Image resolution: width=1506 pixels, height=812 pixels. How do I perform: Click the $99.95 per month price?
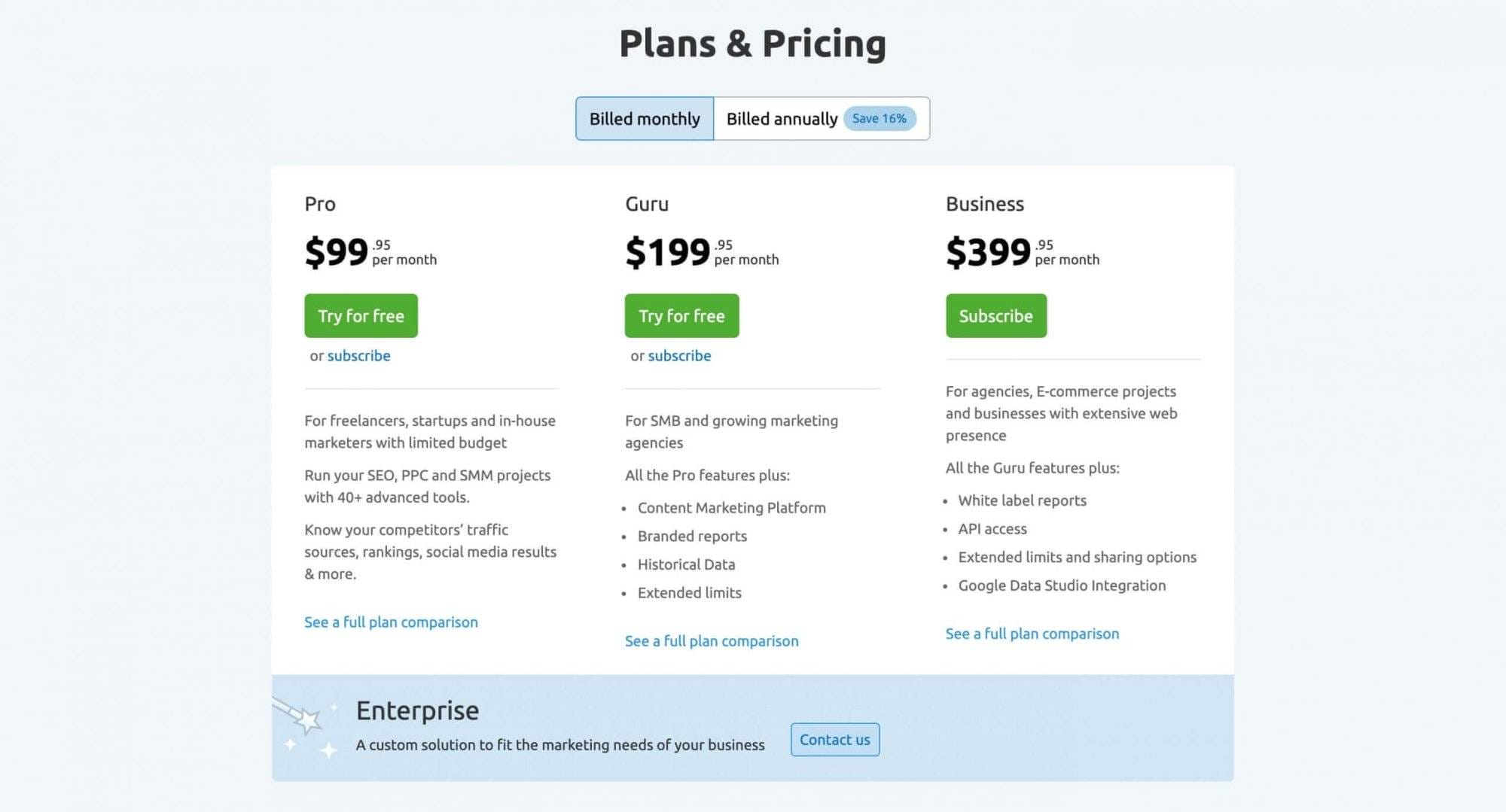(369, 250)
